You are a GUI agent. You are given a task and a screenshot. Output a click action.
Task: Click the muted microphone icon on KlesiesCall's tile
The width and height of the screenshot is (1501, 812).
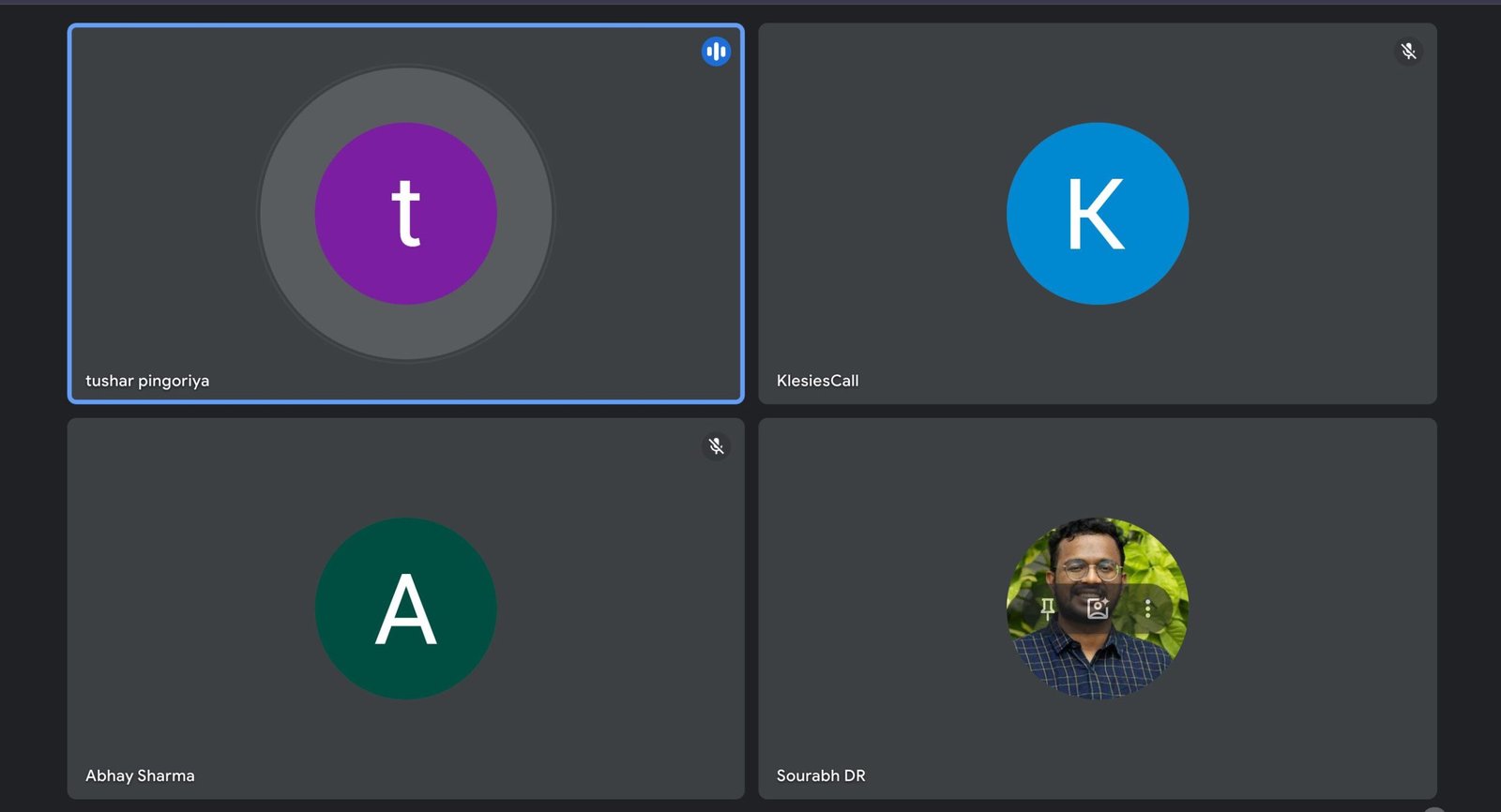1408,52
